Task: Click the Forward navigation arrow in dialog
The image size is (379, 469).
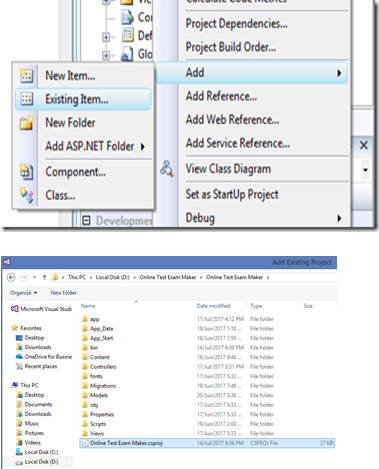Action: coord(24,277)
